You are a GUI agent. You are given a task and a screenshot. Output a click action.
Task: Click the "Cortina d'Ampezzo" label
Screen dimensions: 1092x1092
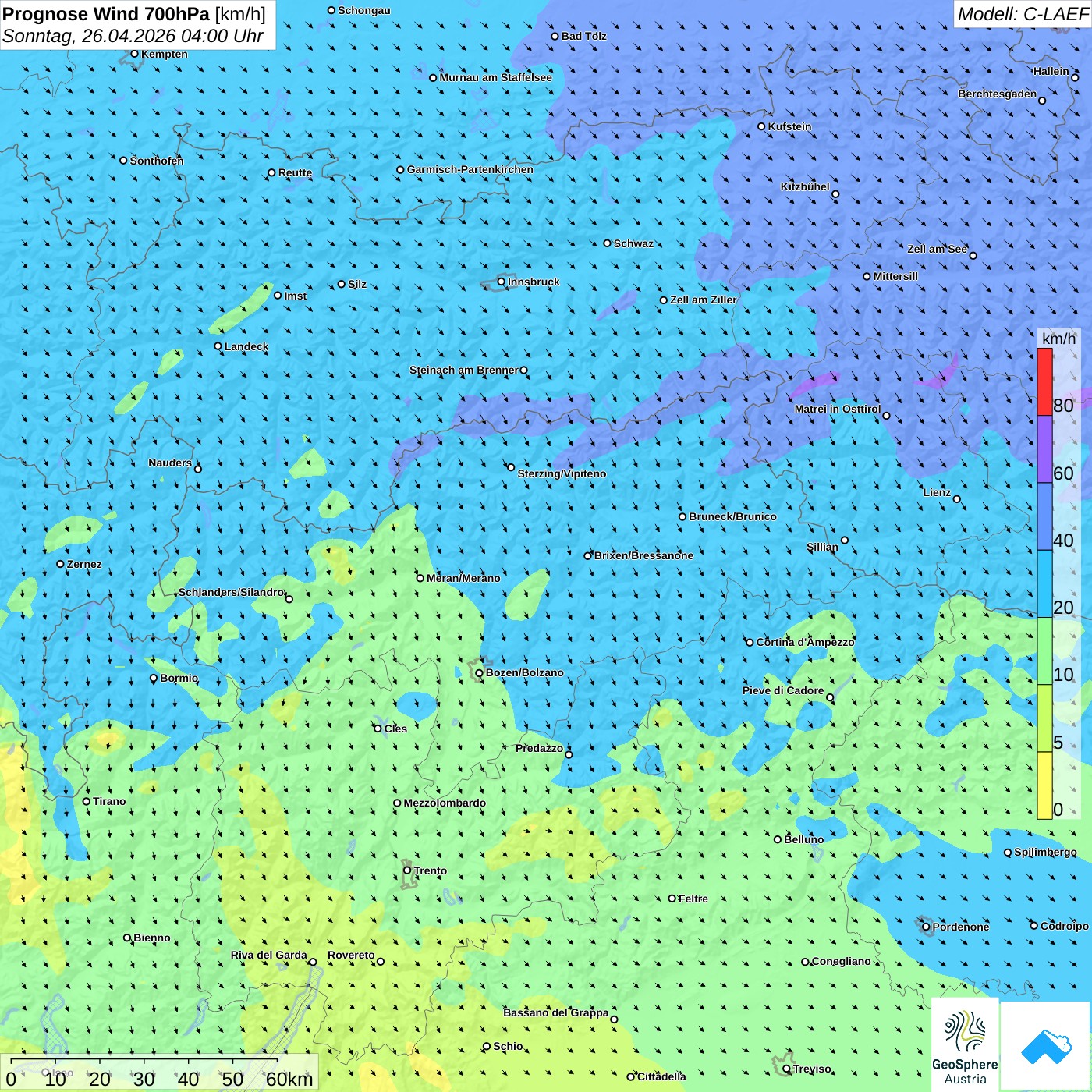(805, 642)
